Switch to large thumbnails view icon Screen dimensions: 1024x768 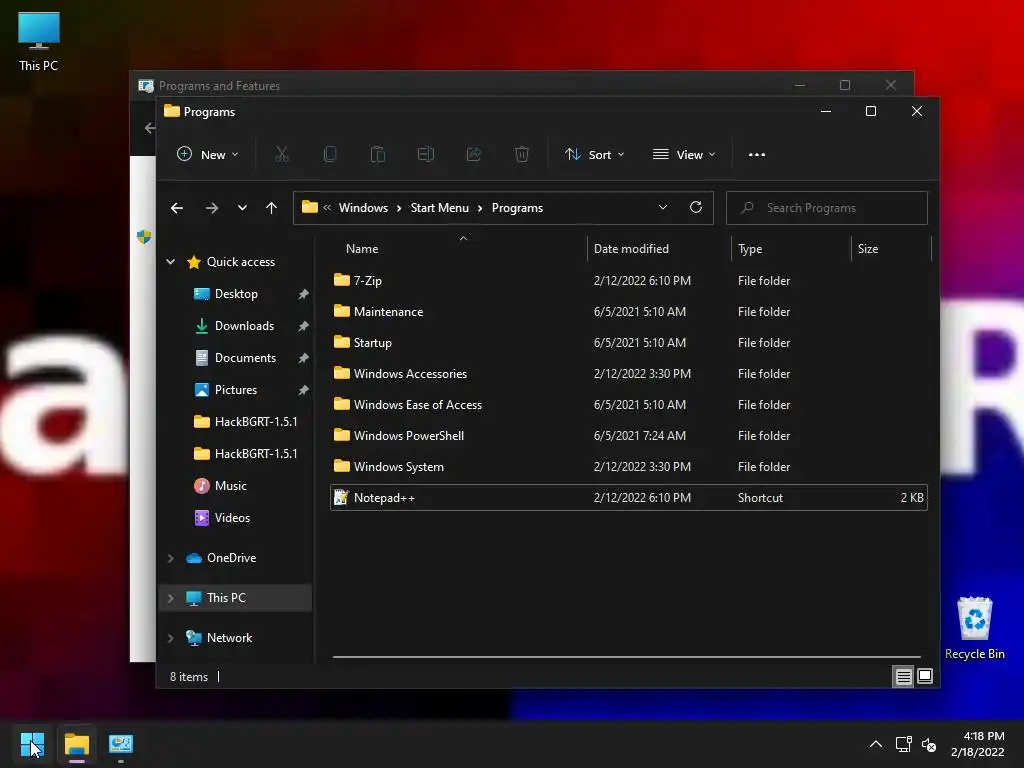coord(925,677)
